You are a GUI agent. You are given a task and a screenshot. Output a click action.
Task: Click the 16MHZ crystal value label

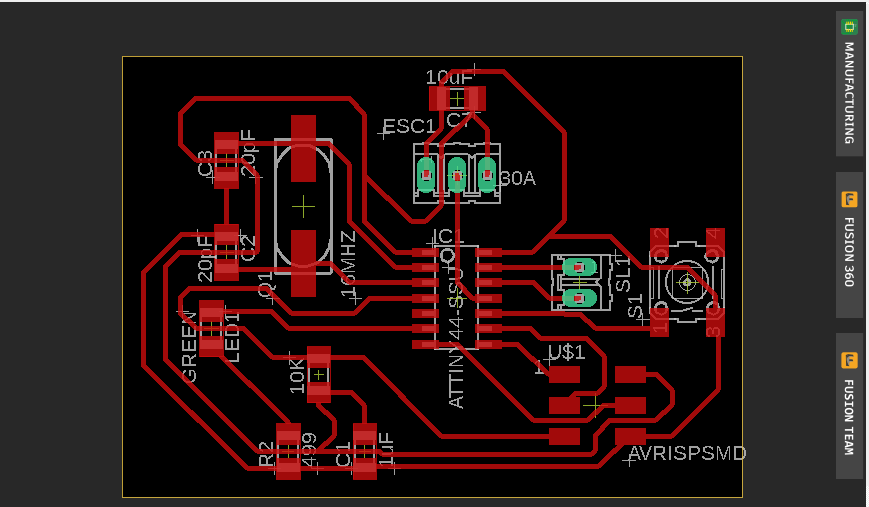(x=349, y=265)
